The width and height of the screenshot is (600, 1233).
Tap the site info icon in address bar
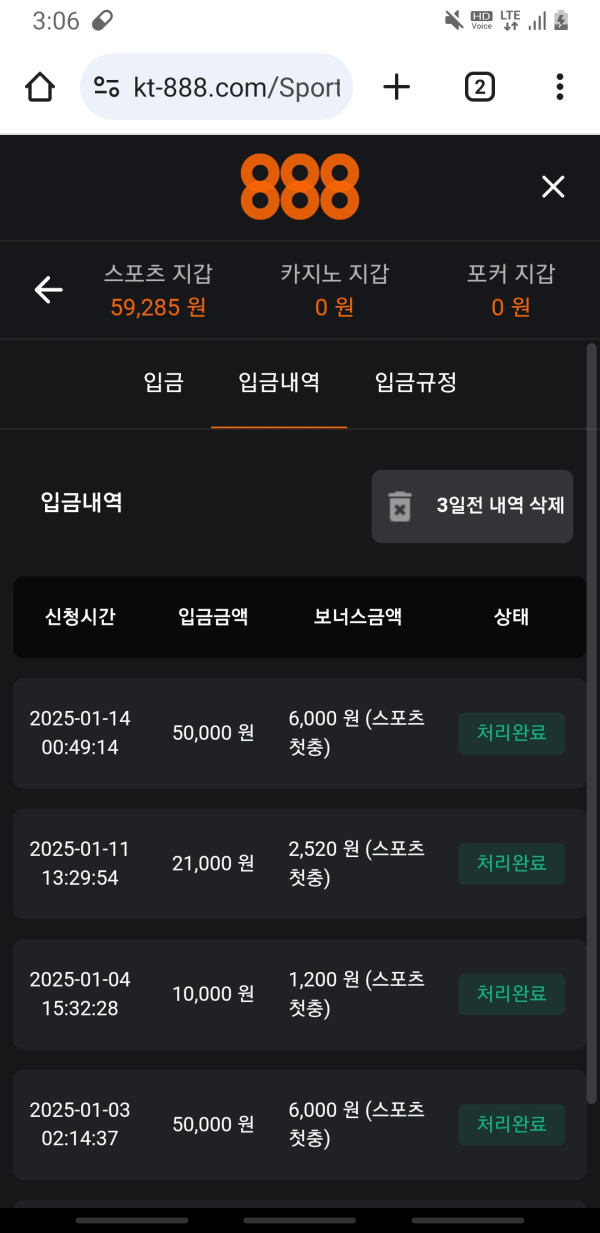coord(107,87)
